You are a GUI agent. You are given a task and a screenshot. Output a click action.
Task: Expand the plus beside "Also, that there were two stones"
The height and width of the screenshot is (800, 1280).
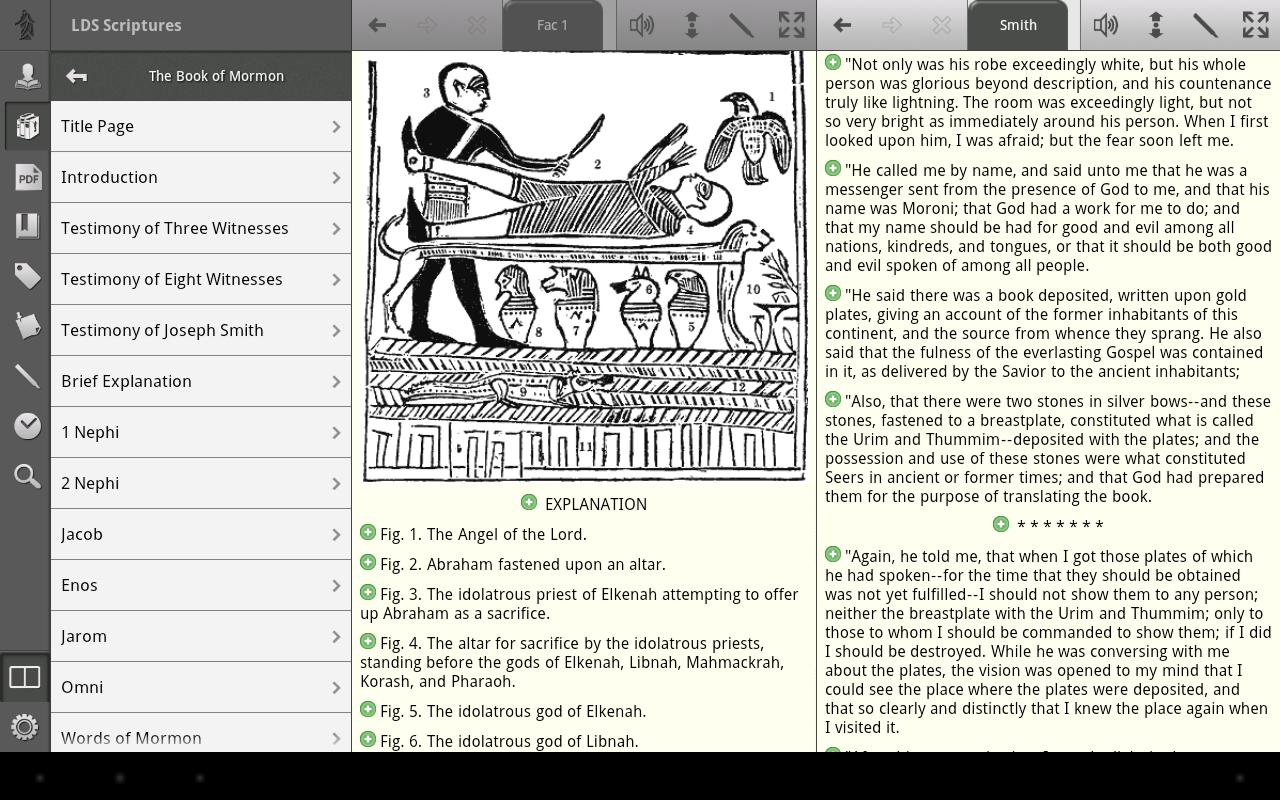pos(833,399)
